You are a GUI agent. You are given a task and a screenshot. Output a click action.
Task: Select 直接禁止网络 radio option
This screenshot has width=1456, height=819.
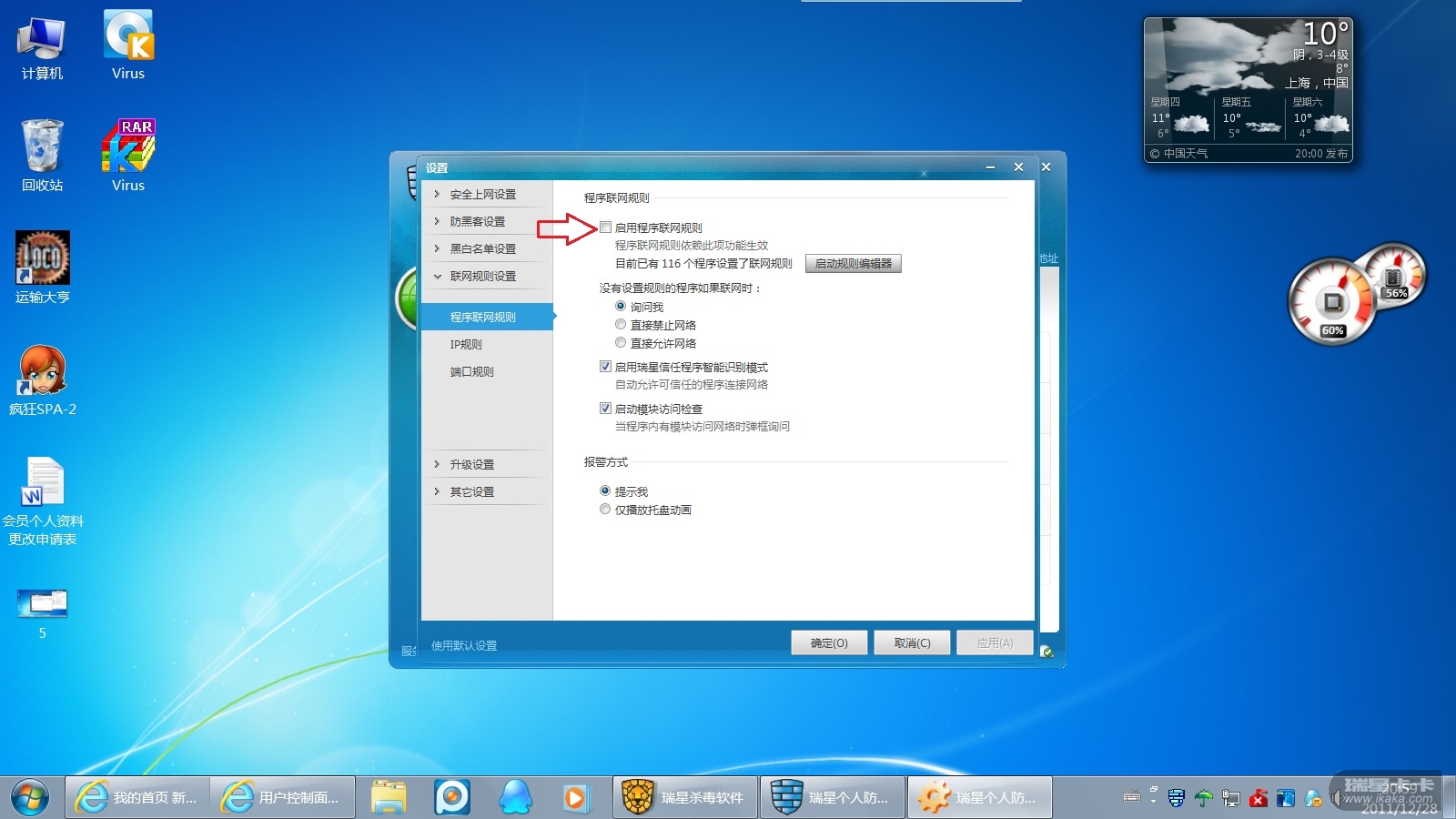coord(621,325)
